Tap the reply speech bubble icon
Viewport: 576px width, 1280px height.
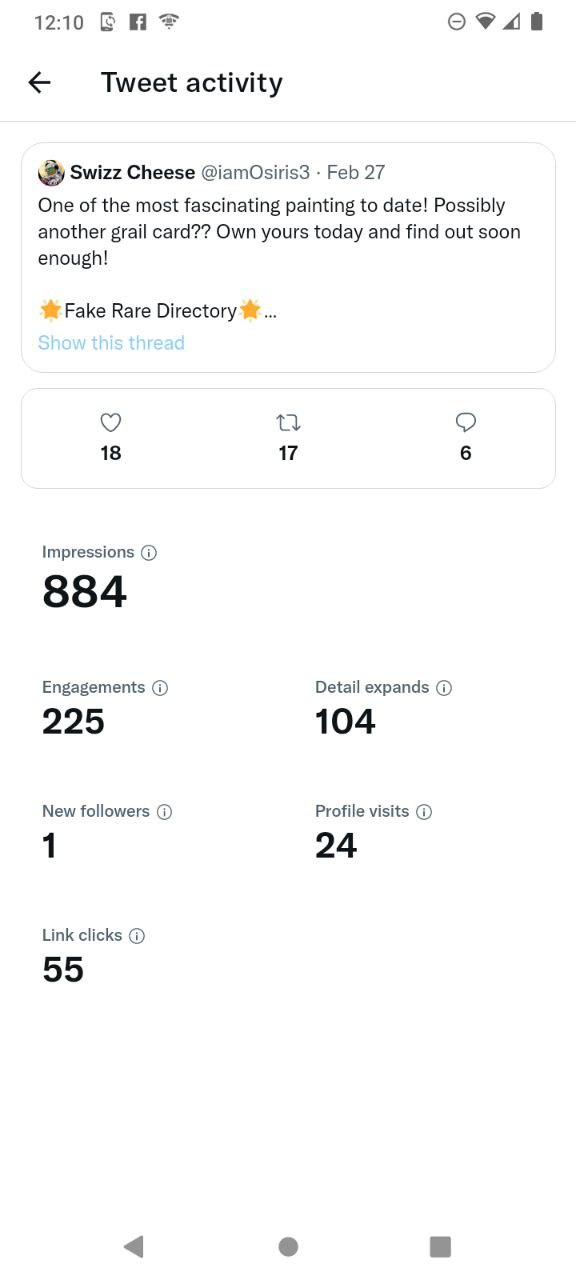click(465, 423)
